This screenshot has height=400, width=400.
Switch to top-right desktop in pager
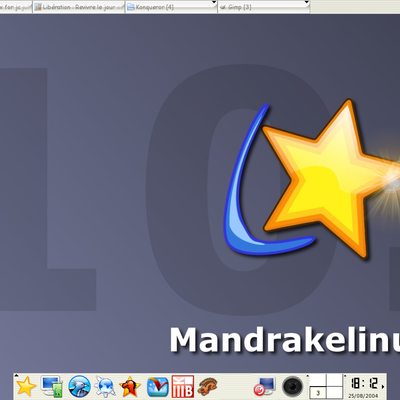click(334, 380)
